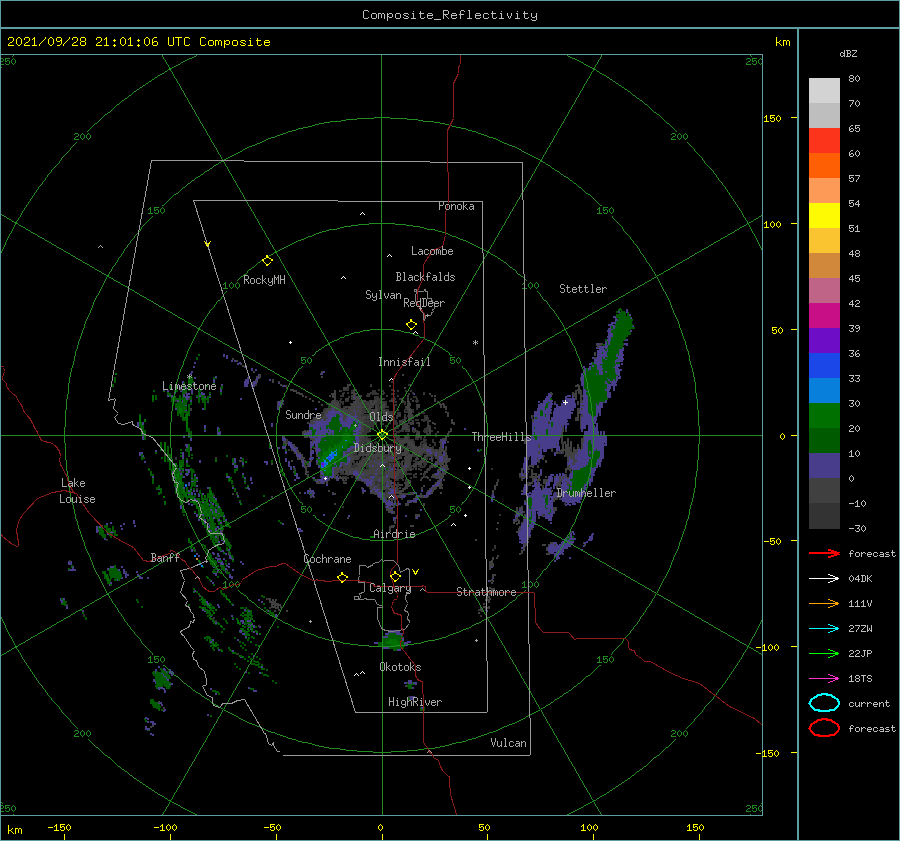Click the magenta 18TS arrow icon

click(x=824, y=679)
